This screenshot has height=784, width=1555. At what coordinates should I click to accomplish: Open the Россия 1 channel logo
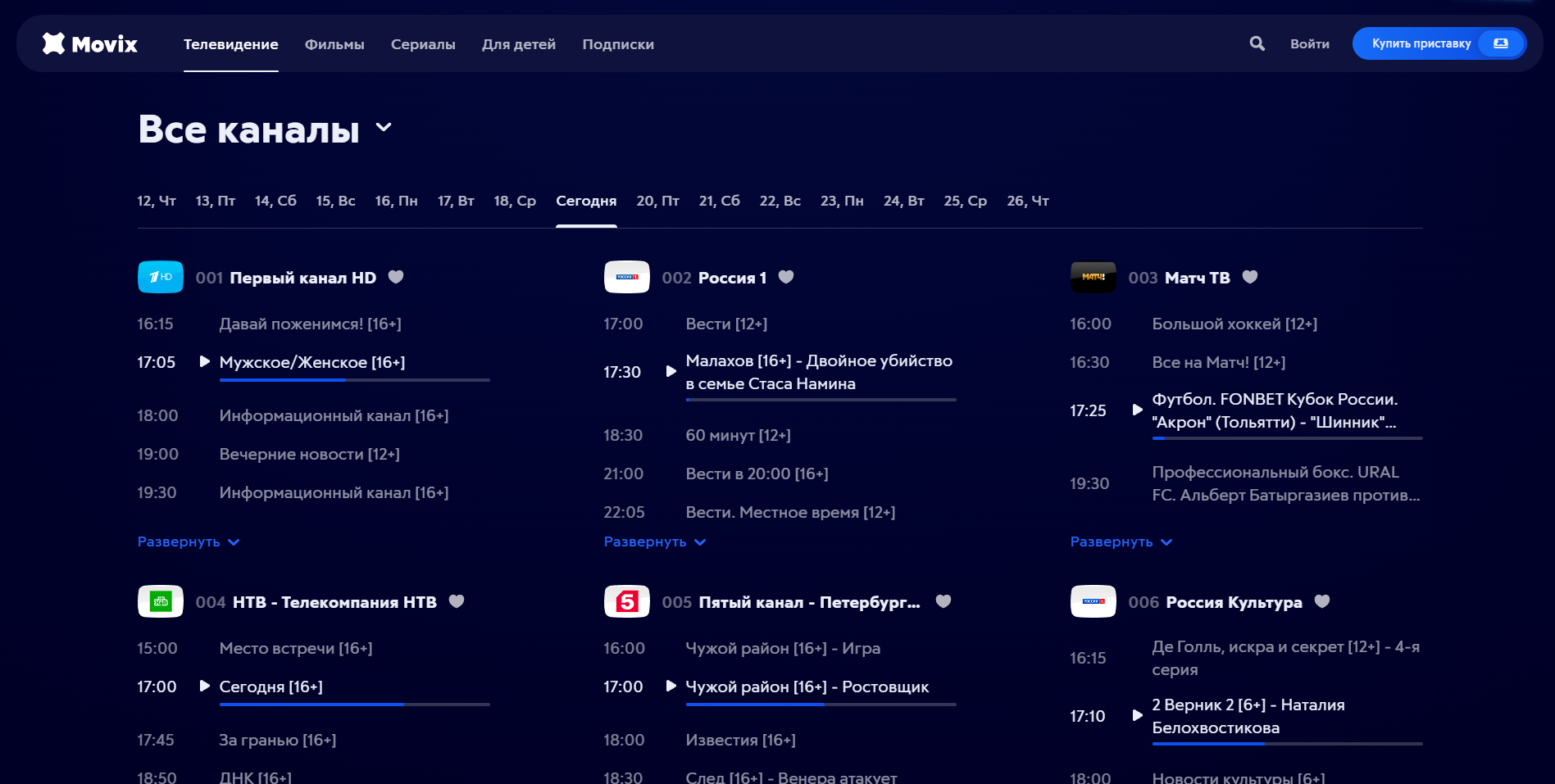(x=627, y=277)
